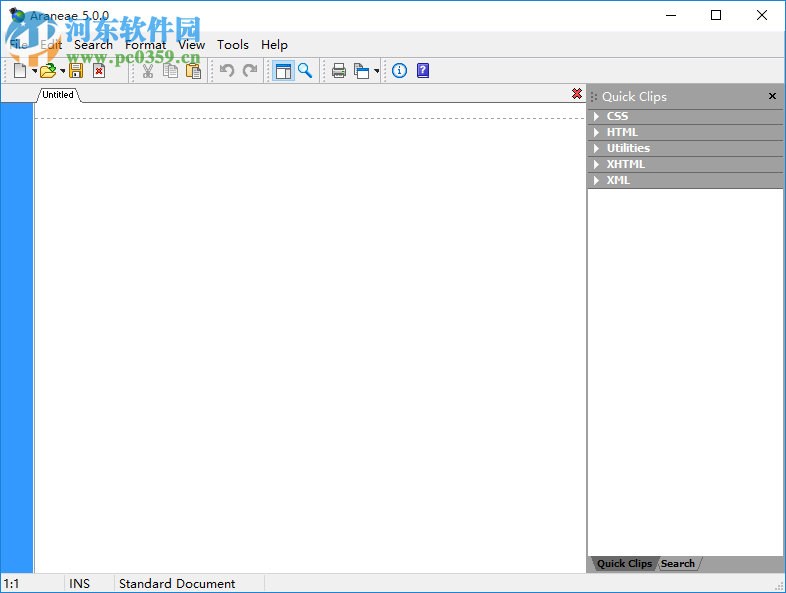Image resolution: width=786 pixels, height=593 pixels.
Task: Click the Standard Document status entry
Action: 177,583
